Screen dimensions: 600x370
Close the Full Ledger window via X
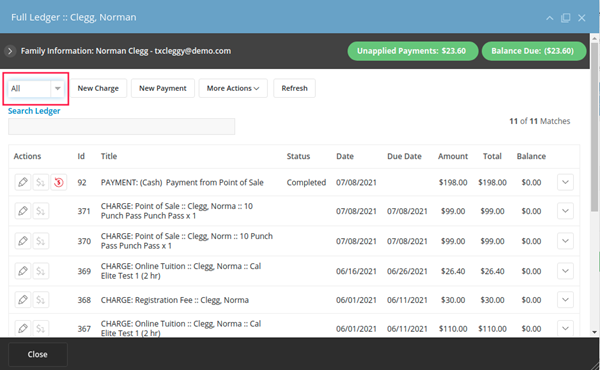click(x=582, y=18)
